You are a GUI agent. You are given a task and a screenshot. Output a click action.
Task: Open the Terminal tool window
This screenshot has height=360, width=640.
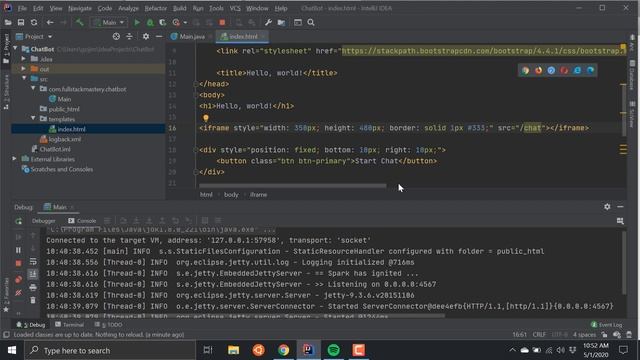pyautogui.click(x=69, y=324)
